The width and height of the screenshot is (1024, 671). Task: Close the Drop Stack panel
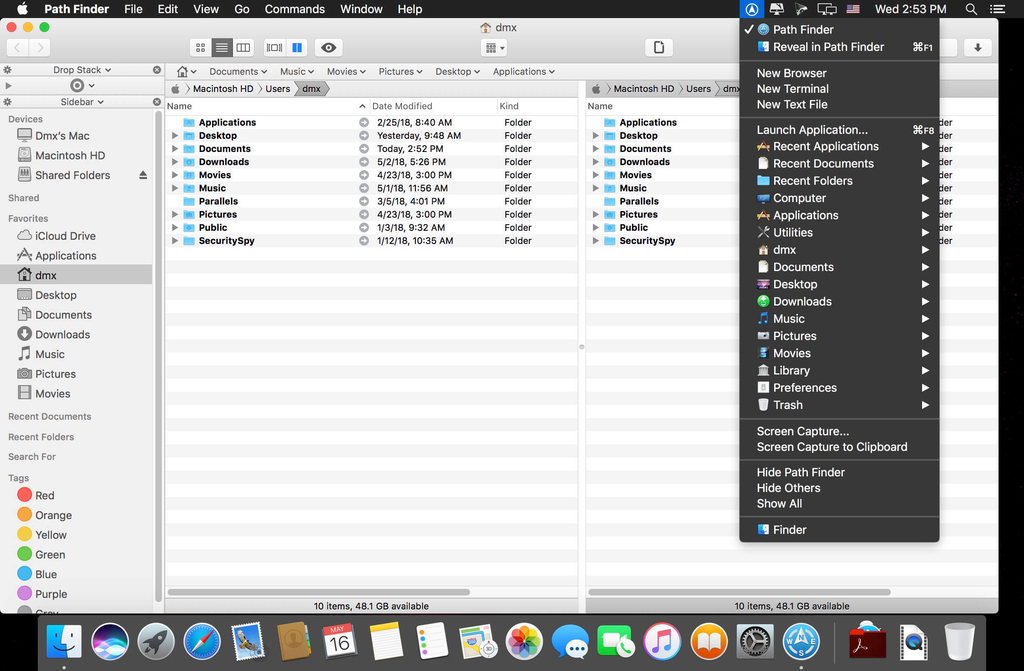point(157,70)
